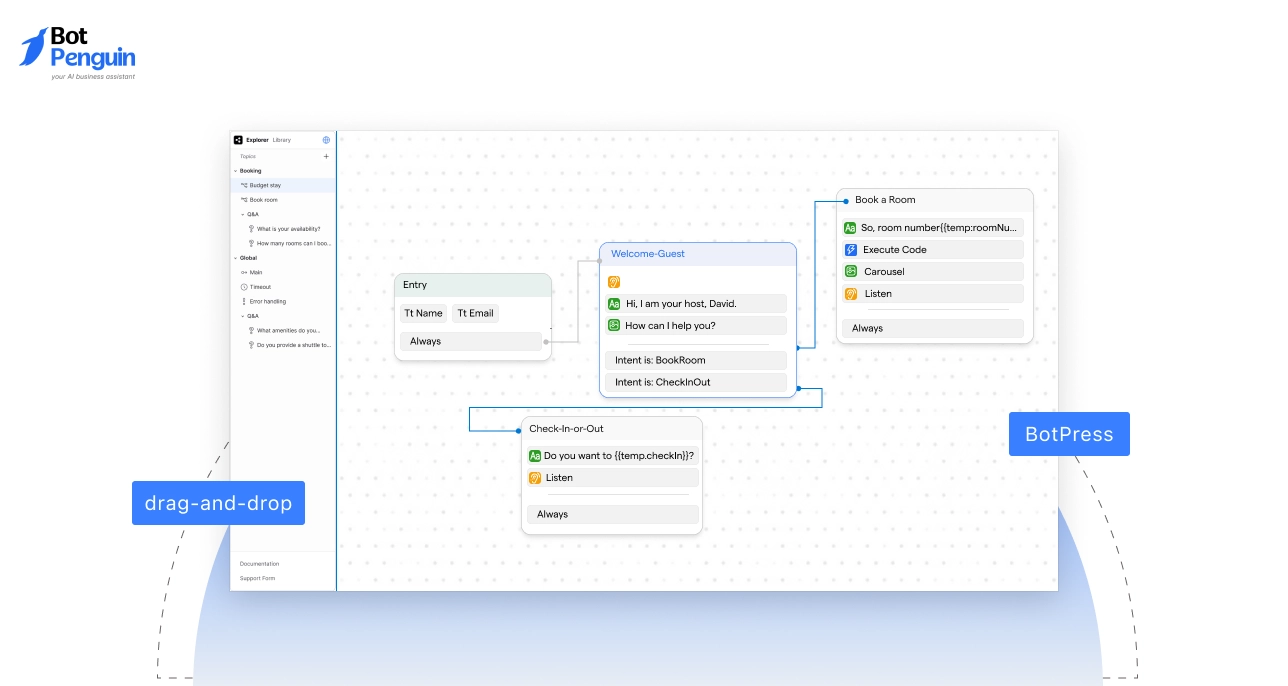
Task: Click the orange listen icon atop Welcome-Guest
Action: click(x=614, y=282)
